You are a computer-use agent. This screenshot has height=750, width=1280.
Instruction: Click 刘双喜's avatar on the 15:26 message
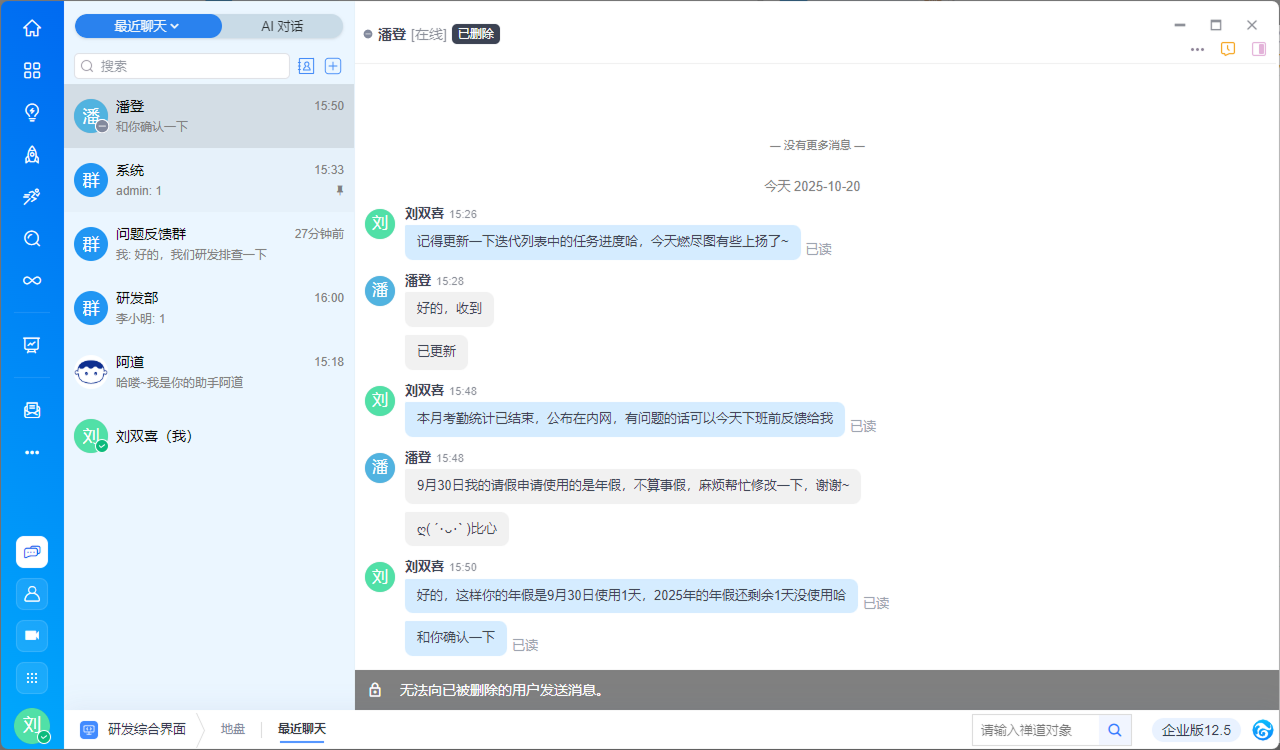380,223
